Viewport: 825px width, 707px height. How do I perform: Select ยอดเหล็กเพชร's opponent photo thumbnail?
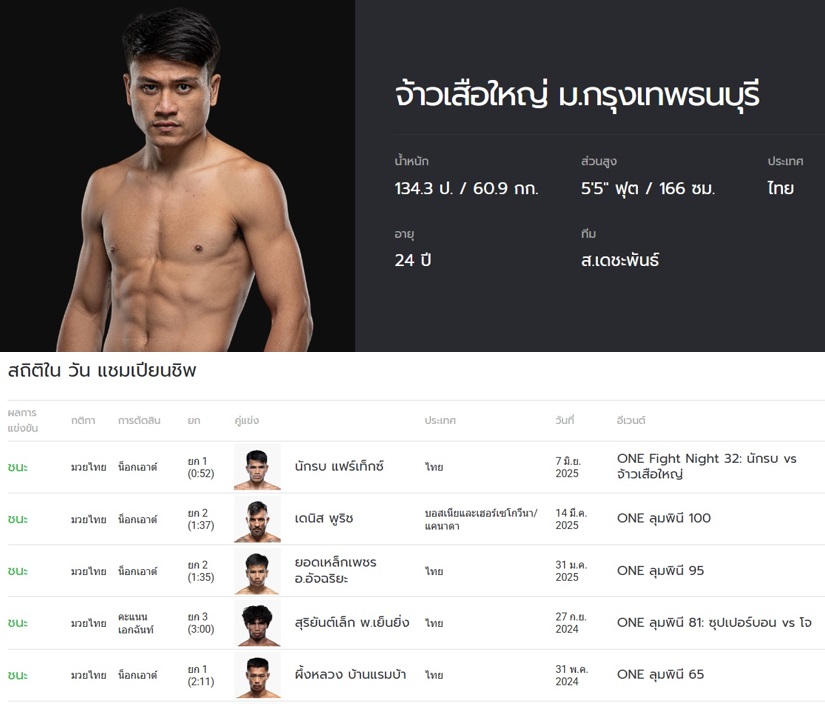coord(257,571)
